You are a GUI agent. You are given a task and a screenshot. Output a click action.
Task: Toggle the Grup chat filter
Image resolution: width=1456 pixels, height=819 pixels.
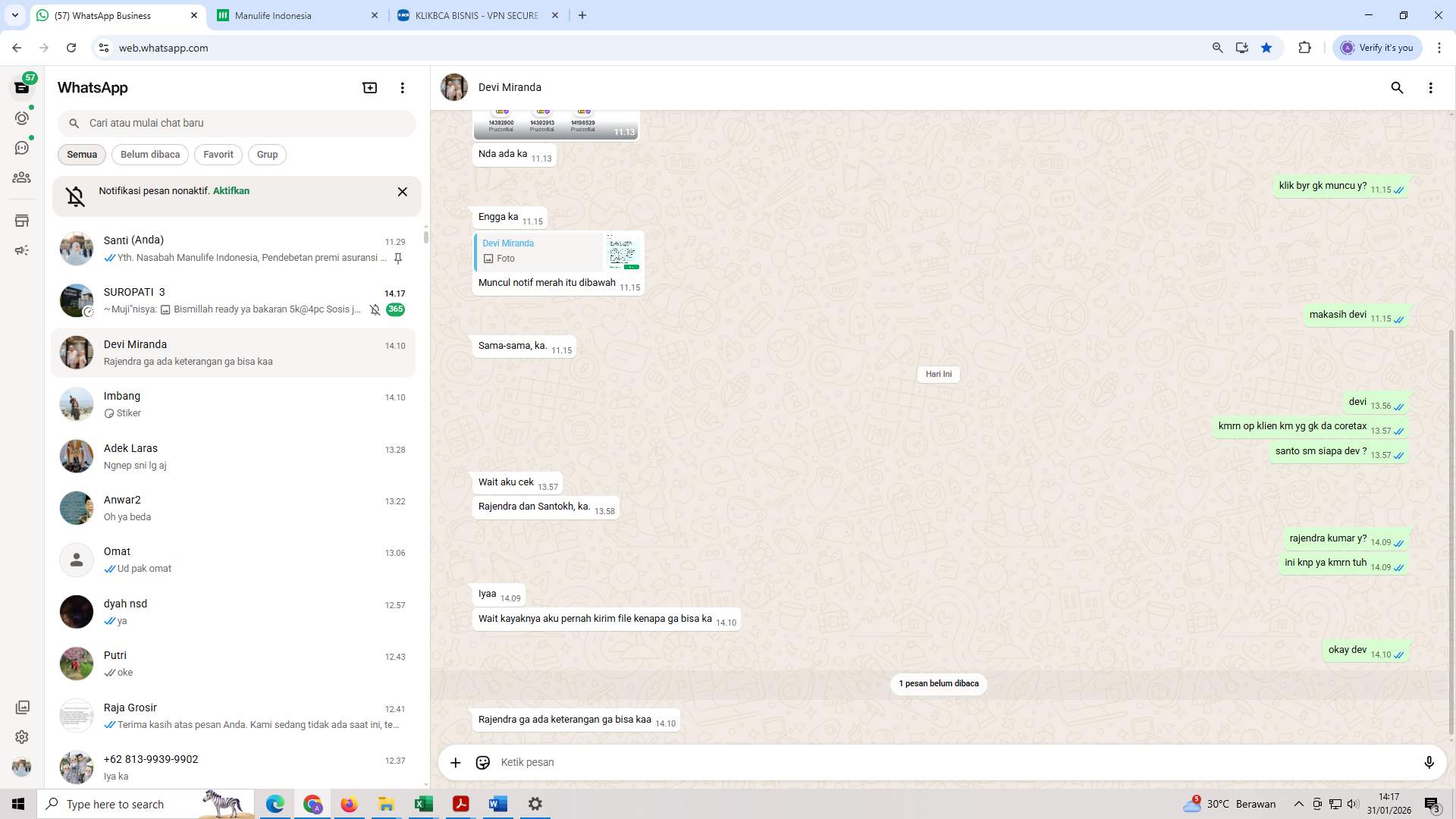[267, 154]
